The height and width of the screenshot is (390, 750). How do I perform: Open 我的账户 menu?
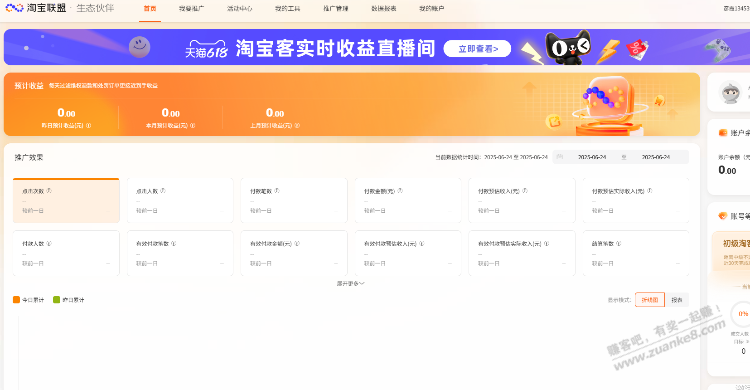coord(431,9)
